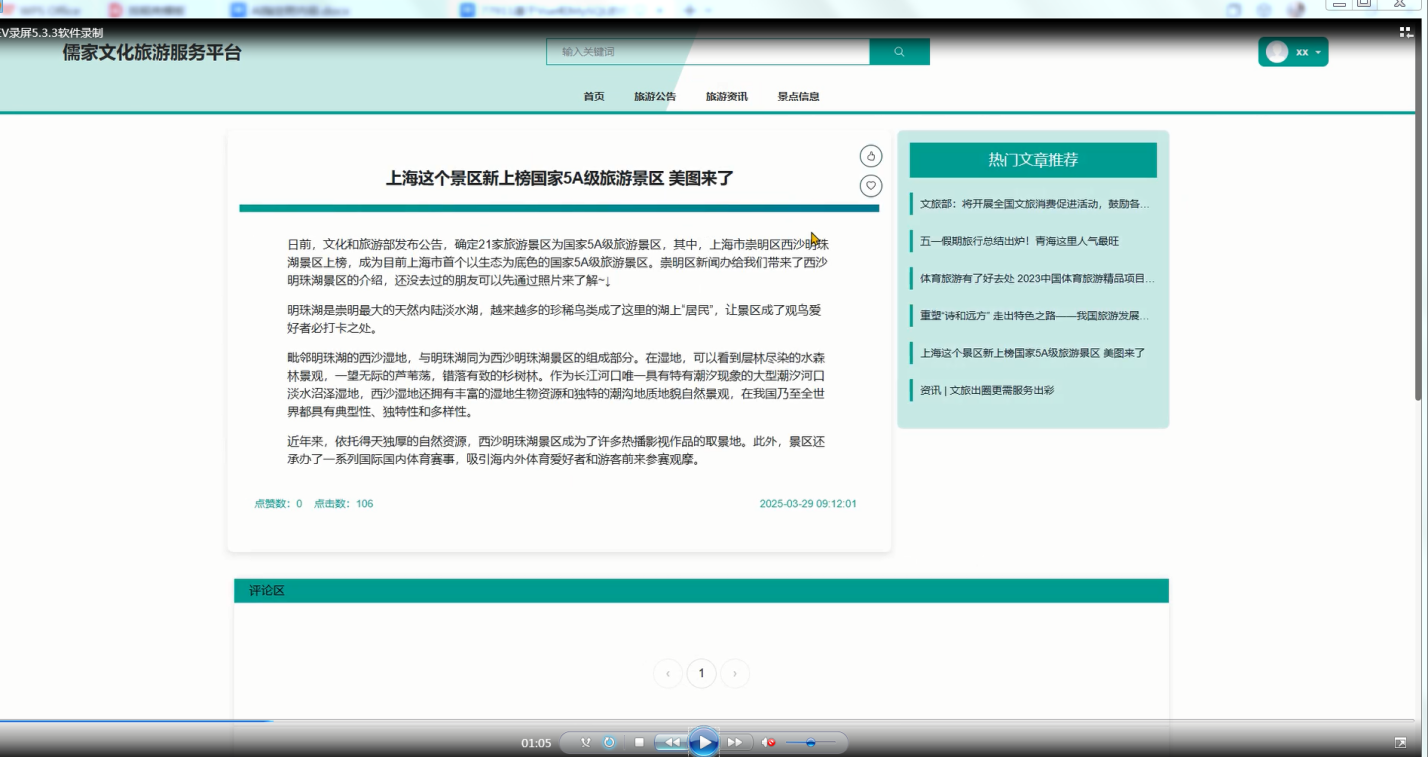Click the video seek progress bar
The image size is (1428, 757).
pyautogui.click(x=707, y=720)
